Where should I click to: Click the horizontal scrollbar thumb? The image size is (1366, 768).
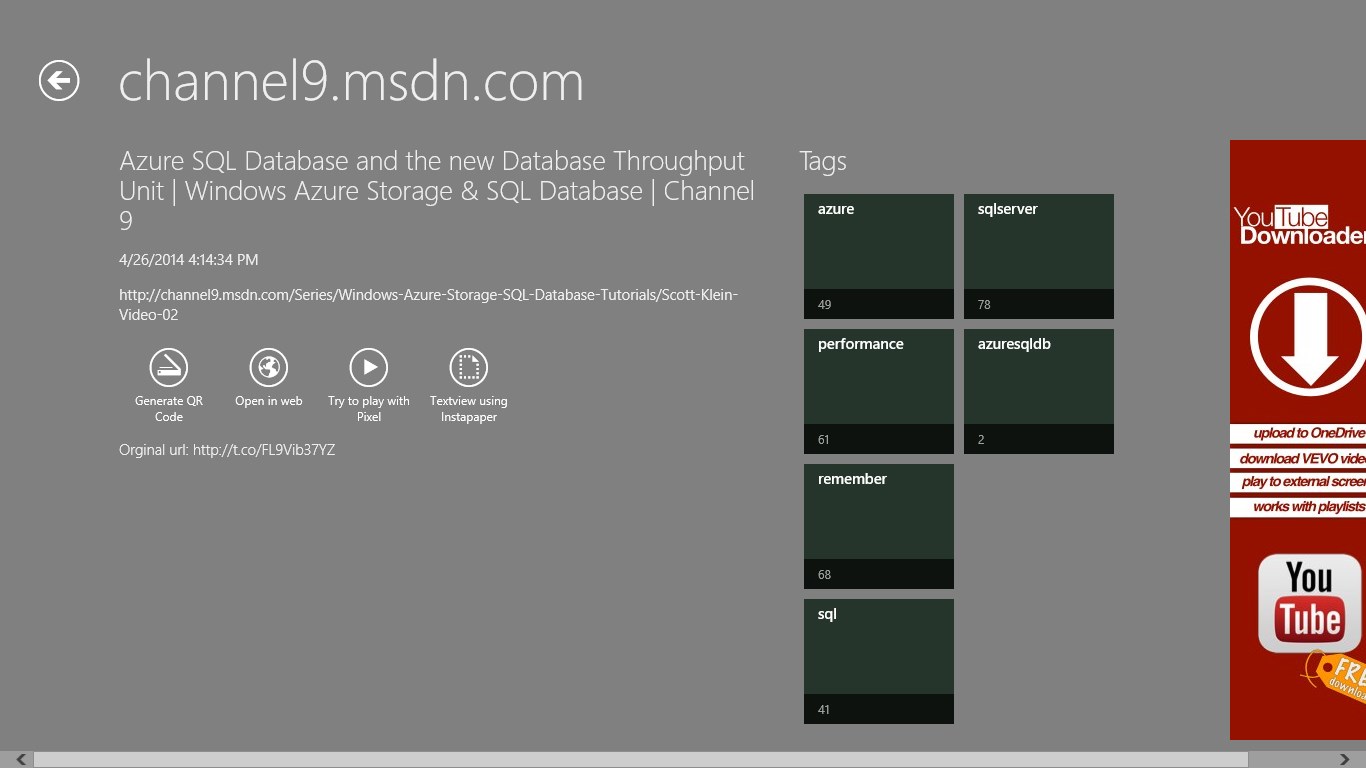640,760
